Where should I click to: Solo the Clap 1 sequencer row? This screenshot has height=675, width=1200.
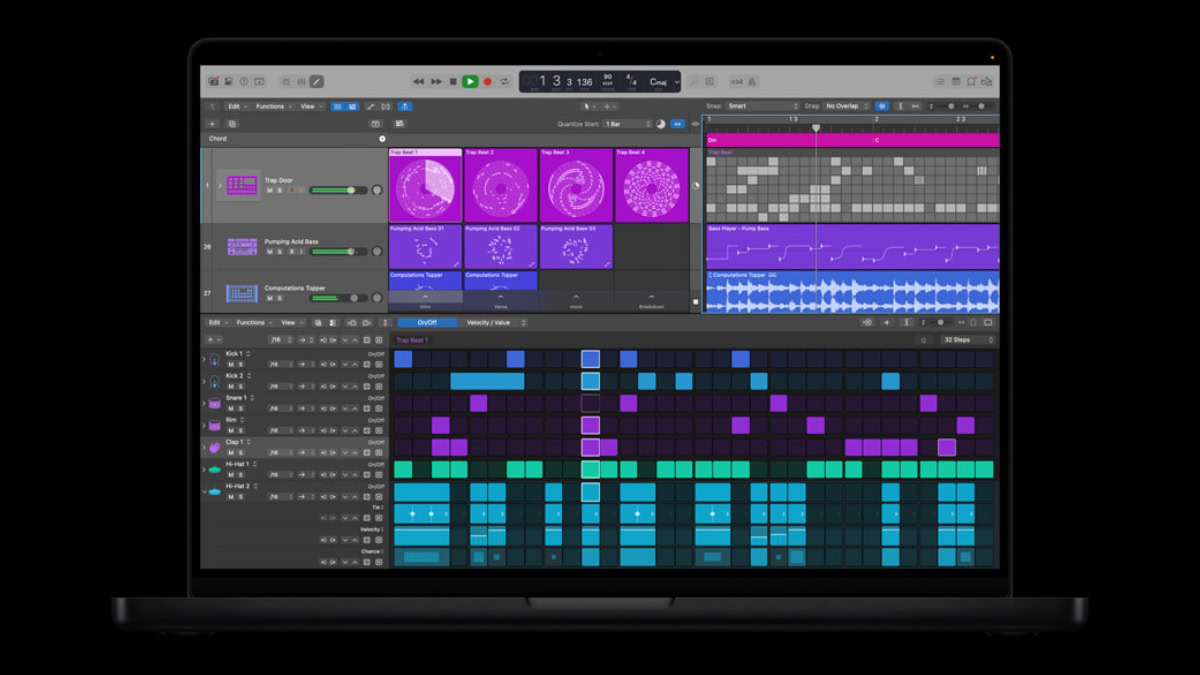pos(241,452)
